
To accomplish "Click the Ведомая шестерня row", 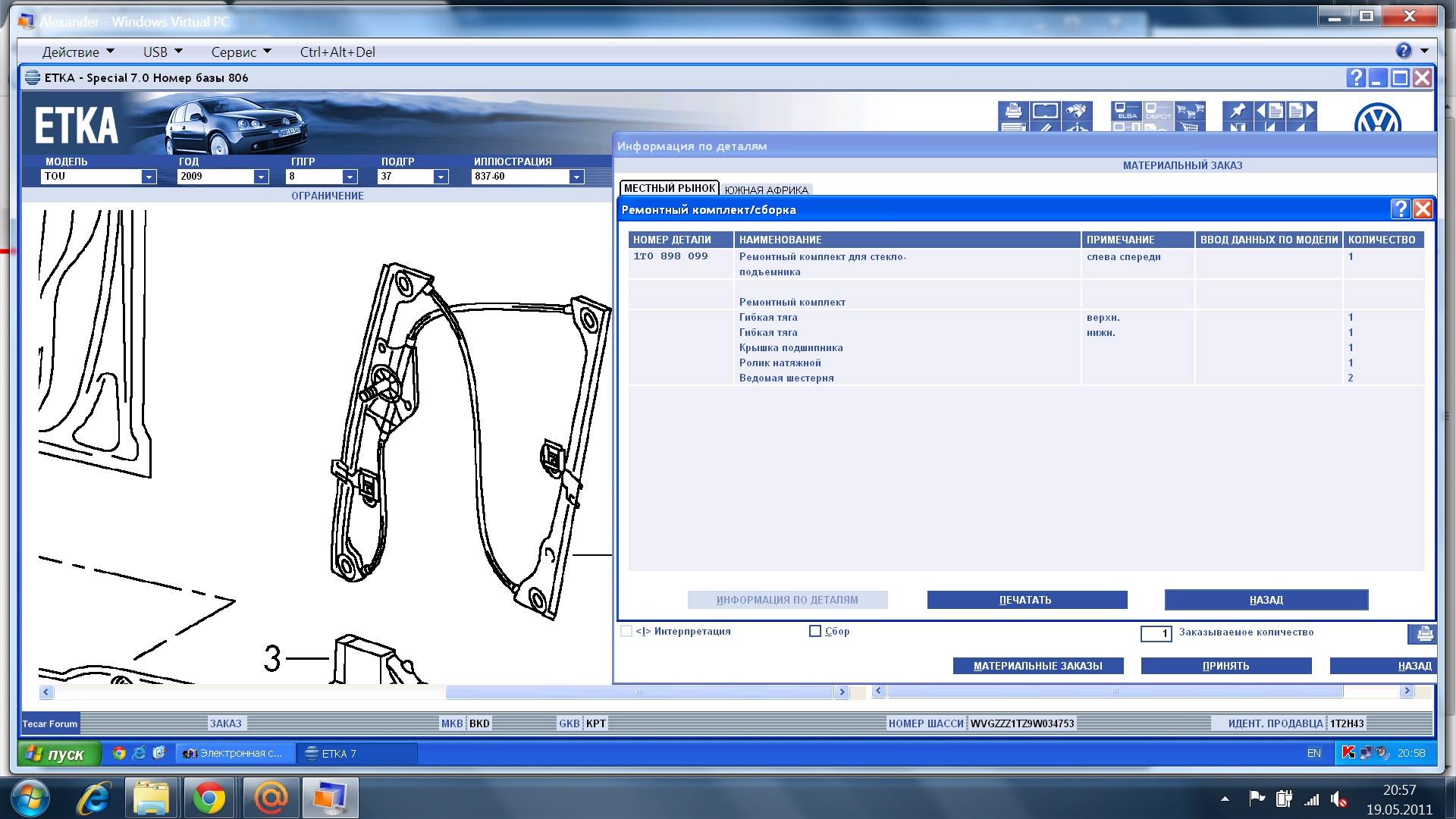I will pyautogui.click(x=1025, y=378).
